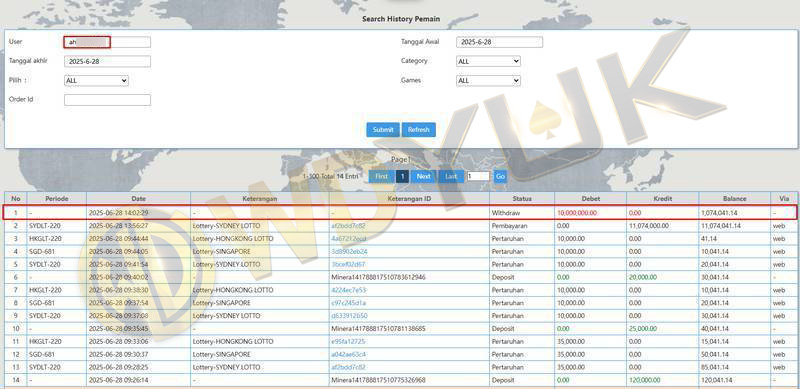Click the Date column header
This screenshot has width=800, height=389.
(138, 199)
